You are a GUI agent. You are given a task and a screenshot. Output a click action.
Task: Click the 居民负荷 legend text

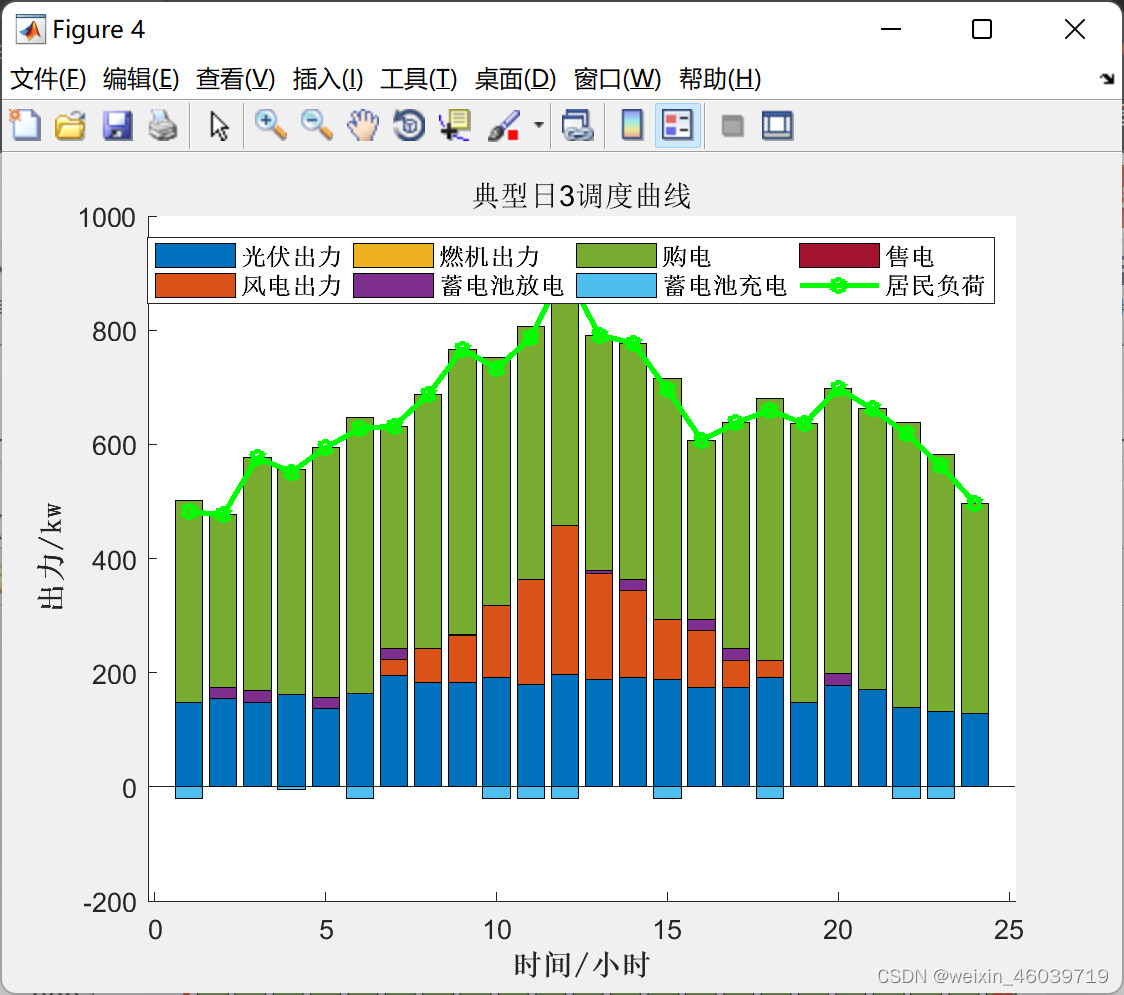(935, 286)
